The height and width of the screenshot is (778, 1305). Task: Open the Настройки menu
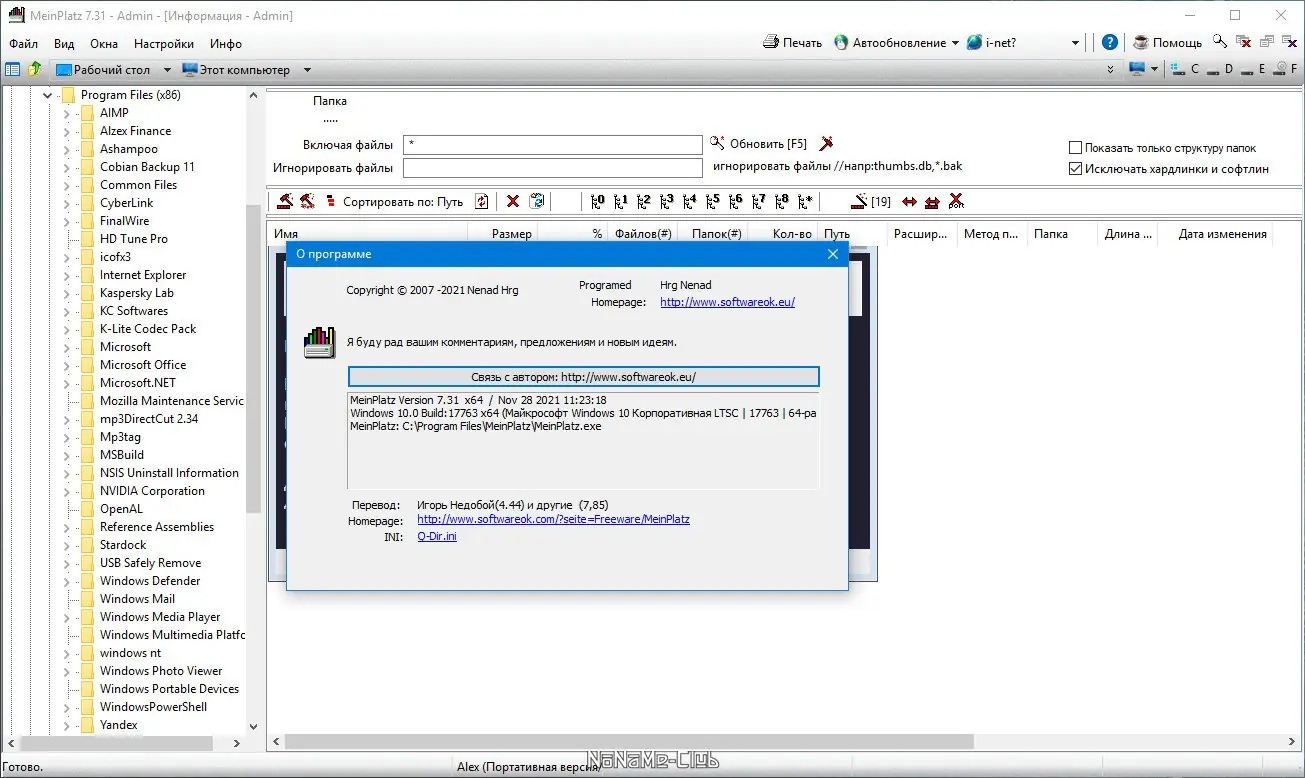pyautogui.click(x=164, y=44)
